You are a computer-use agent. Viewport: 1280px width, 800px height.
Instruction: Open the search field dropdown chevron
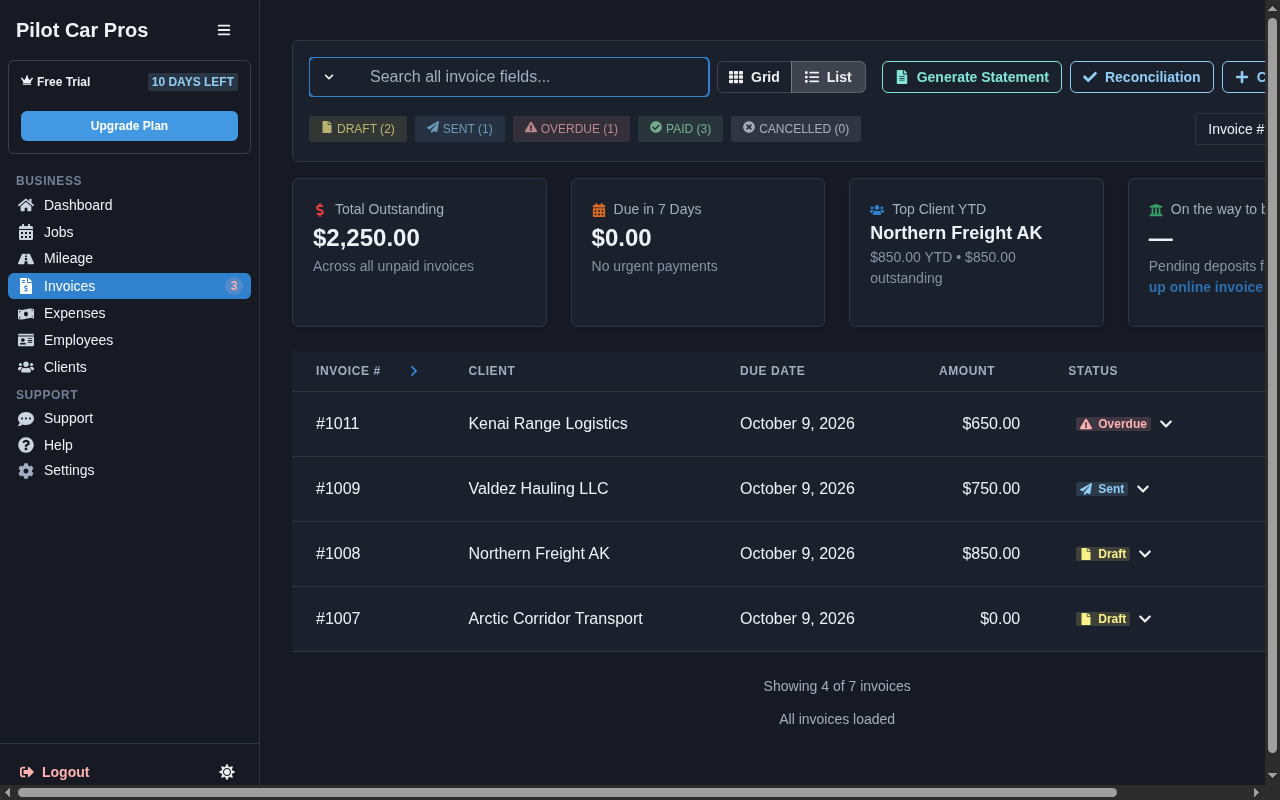pyautogui.click(x=329, y=77)
